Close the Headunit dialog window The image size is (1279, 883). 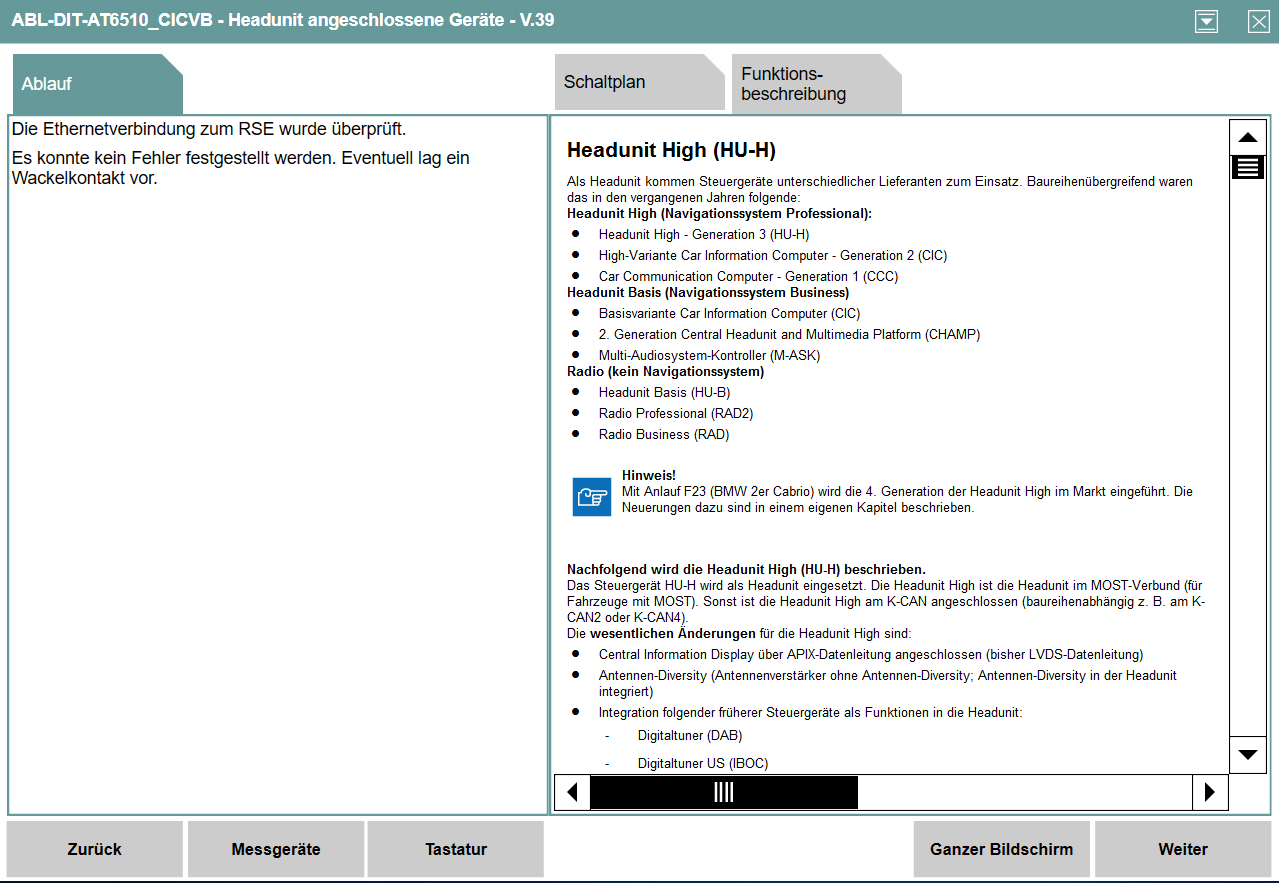click(x=1258, y=21)
